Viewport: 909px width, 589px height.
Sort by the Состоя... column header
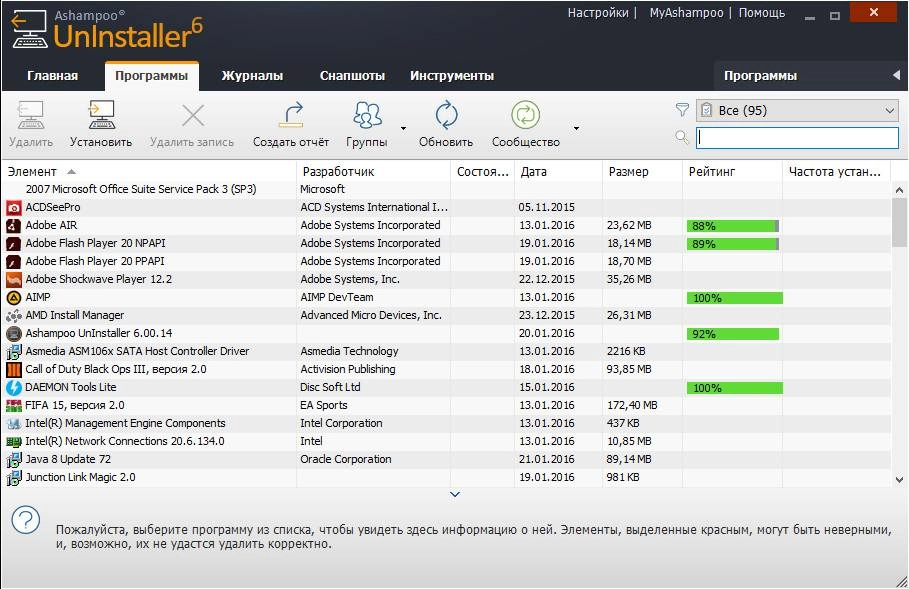pyautogui.click(x=482, y=172)
